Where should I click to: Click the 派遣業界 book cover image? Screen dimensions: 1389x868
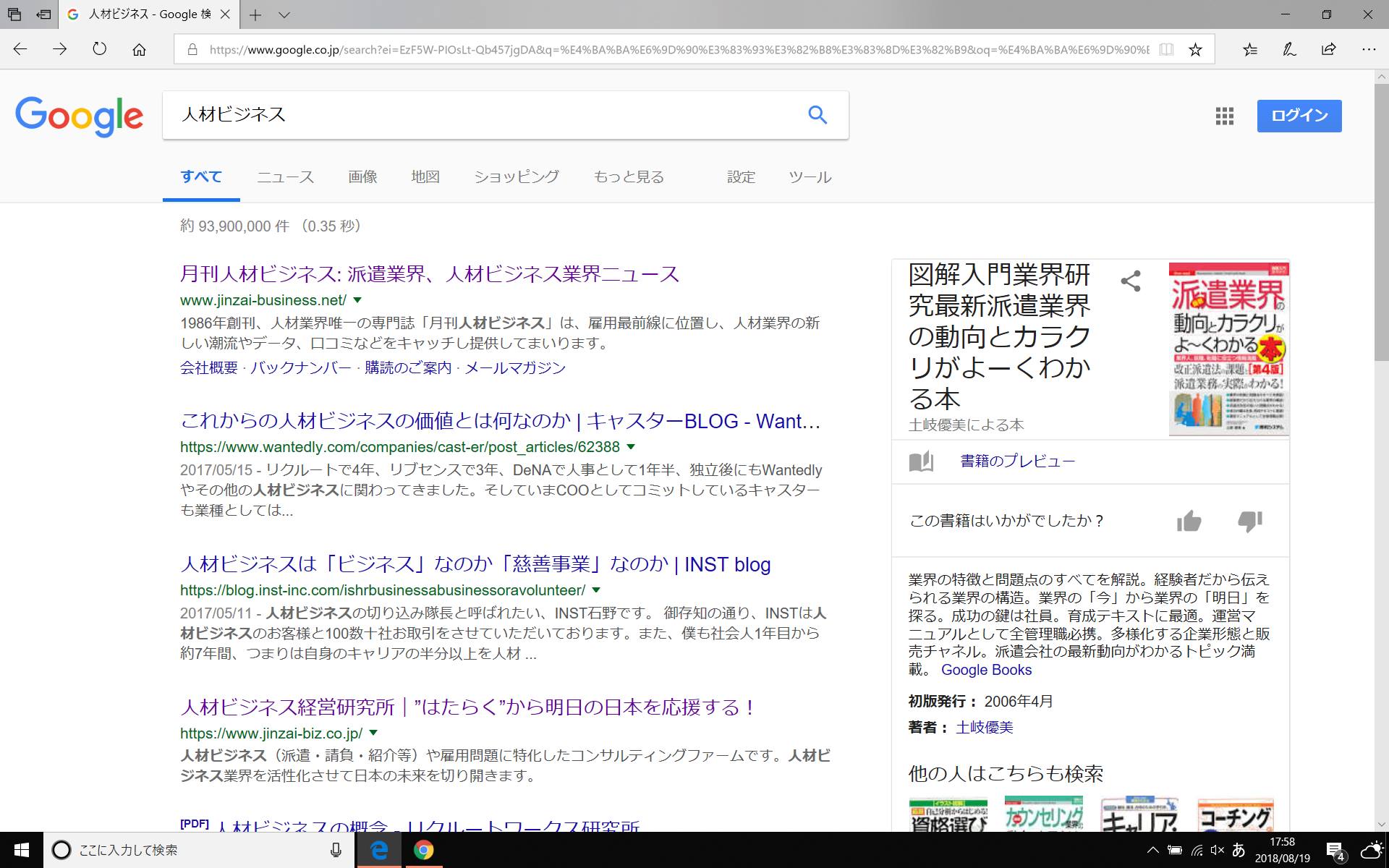(x=1228, y=349)
